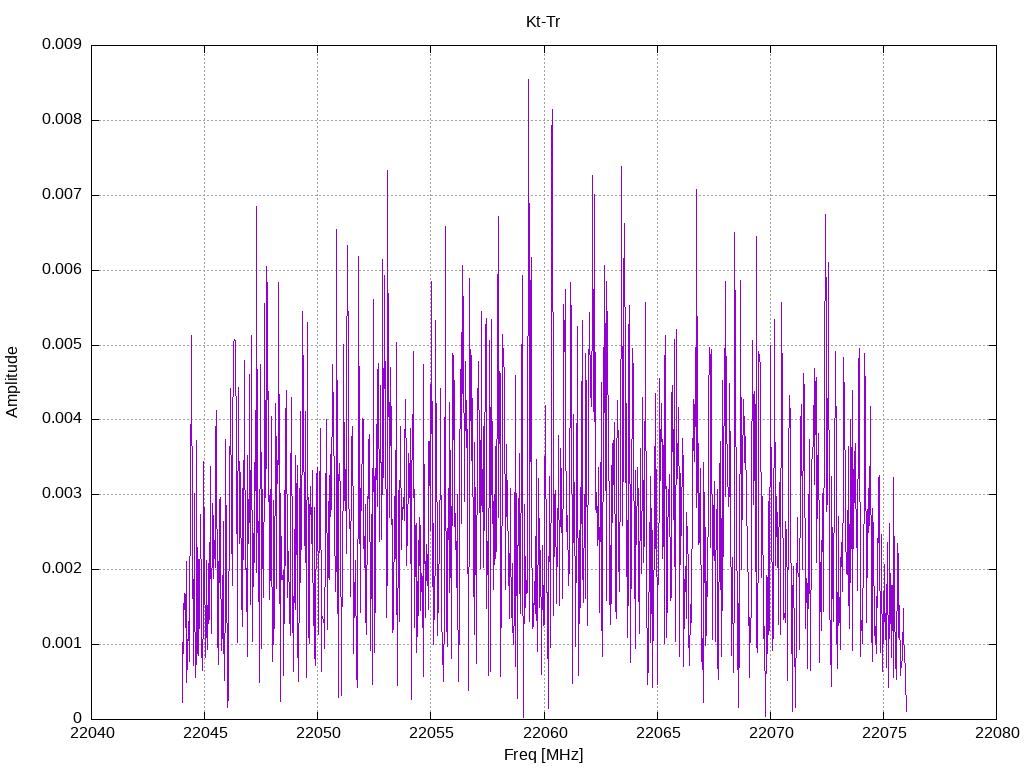Viewport: 1024px width, 768px height.
Task: Click the plot title 'Kt-Tr'
Action: pyautogui.click(x=543, y=22)
